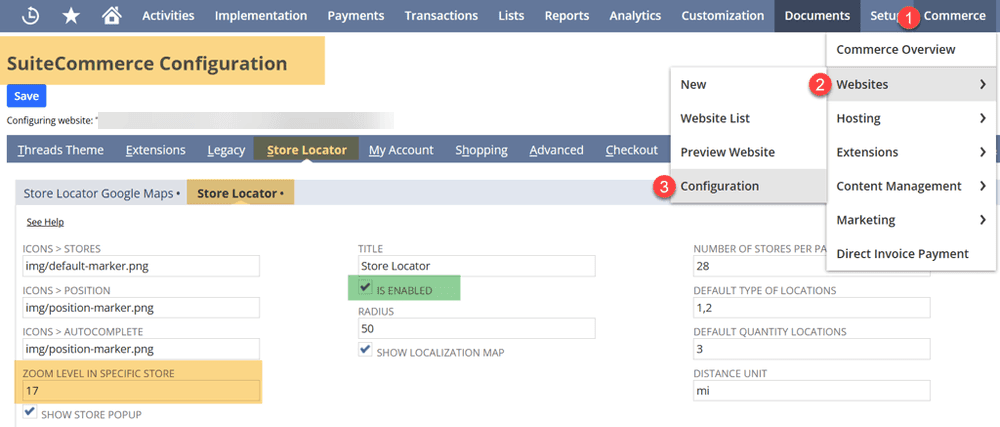Open the Payments menu

click(356, 16)
